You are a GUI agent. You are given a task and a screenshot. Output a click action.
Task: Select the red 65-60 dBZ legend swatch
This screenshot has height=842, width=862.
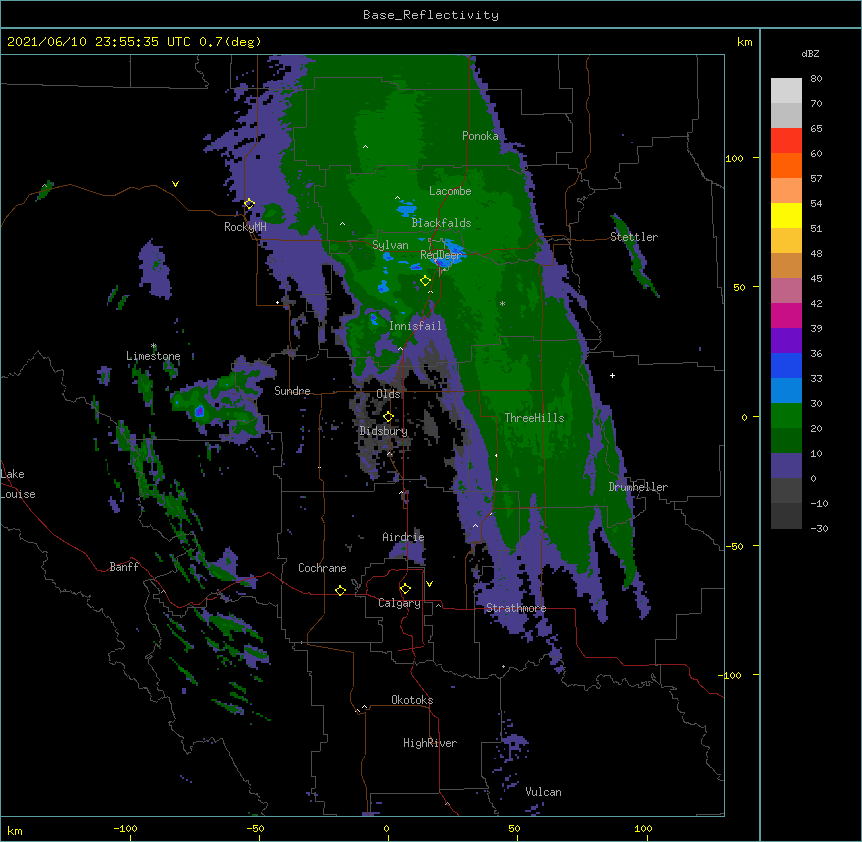pyautogui.click(x=786, y=141)
